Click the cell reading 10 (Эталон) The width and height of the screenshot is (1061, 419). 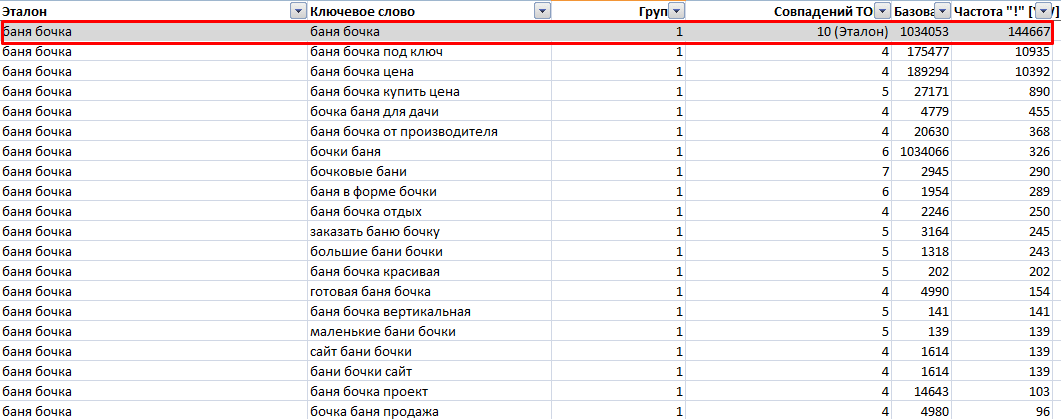pos(852,32)
